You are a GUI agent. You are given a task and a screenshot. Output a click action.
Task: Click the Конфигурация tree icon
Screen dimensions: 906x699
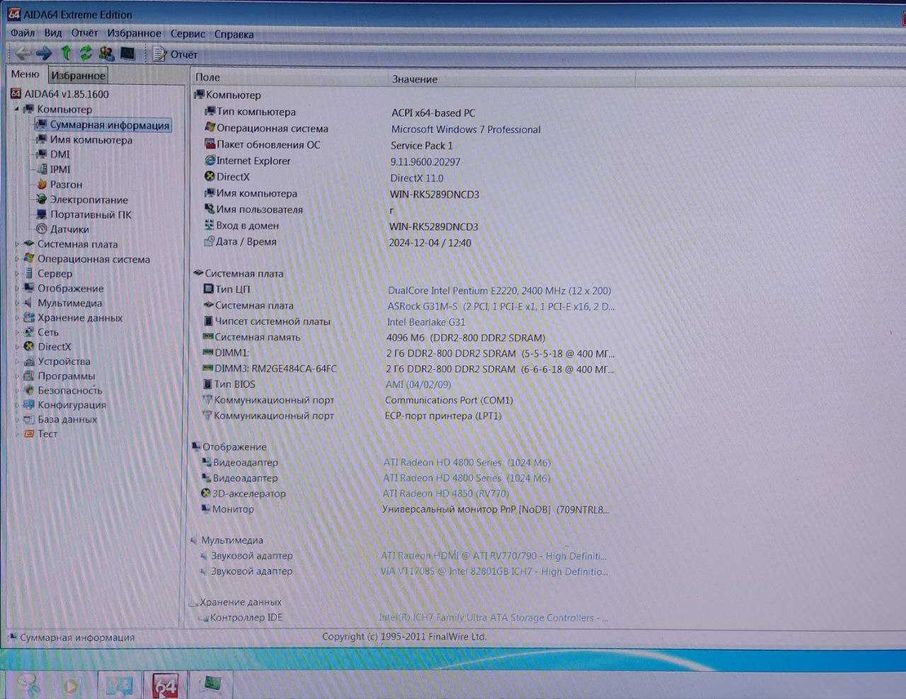[x=29, y=404]
